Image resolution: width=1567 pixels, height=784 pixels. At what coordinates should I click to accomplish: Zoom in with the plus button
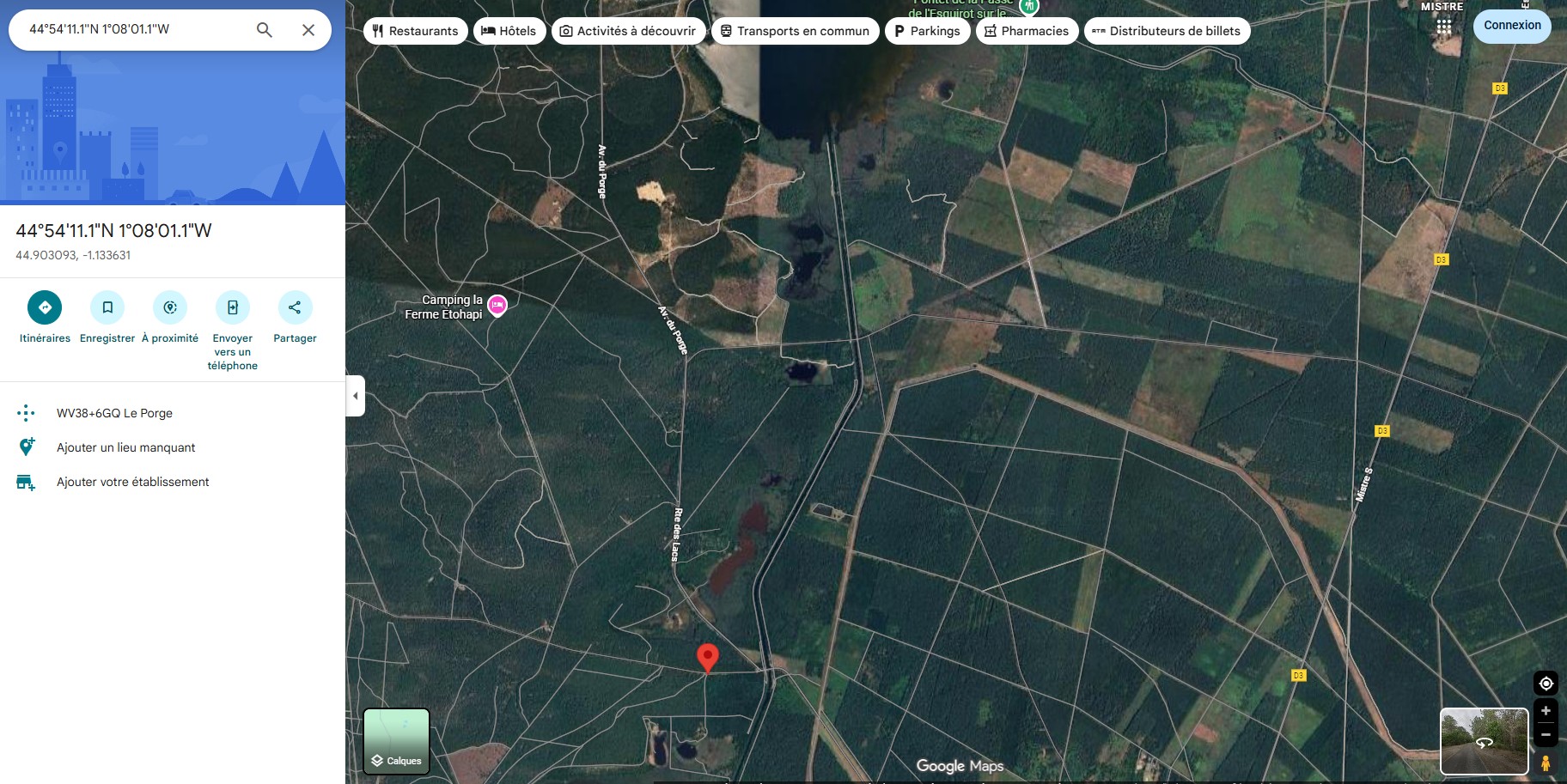click(1546, 711)
